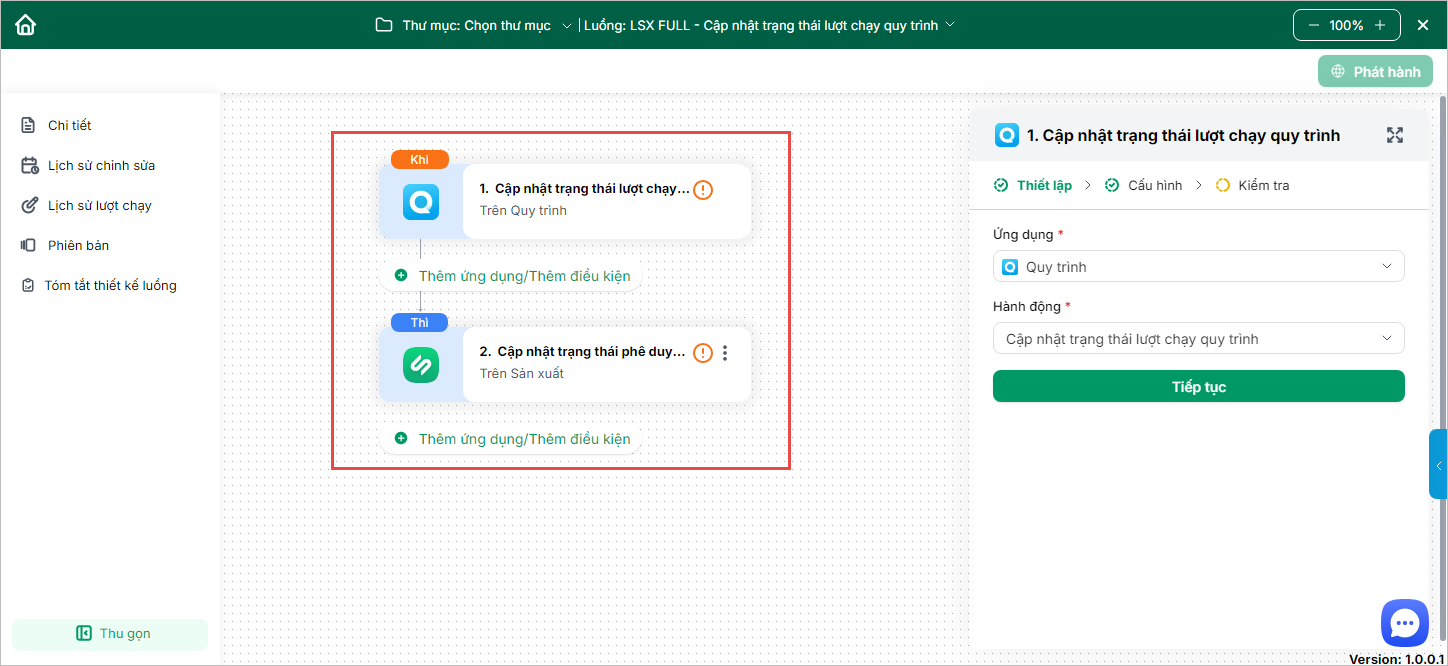Click the 100% zoom level value
Image resolution: width=1448 pixels, height=666 pixels.
[x=1346, y=25]
